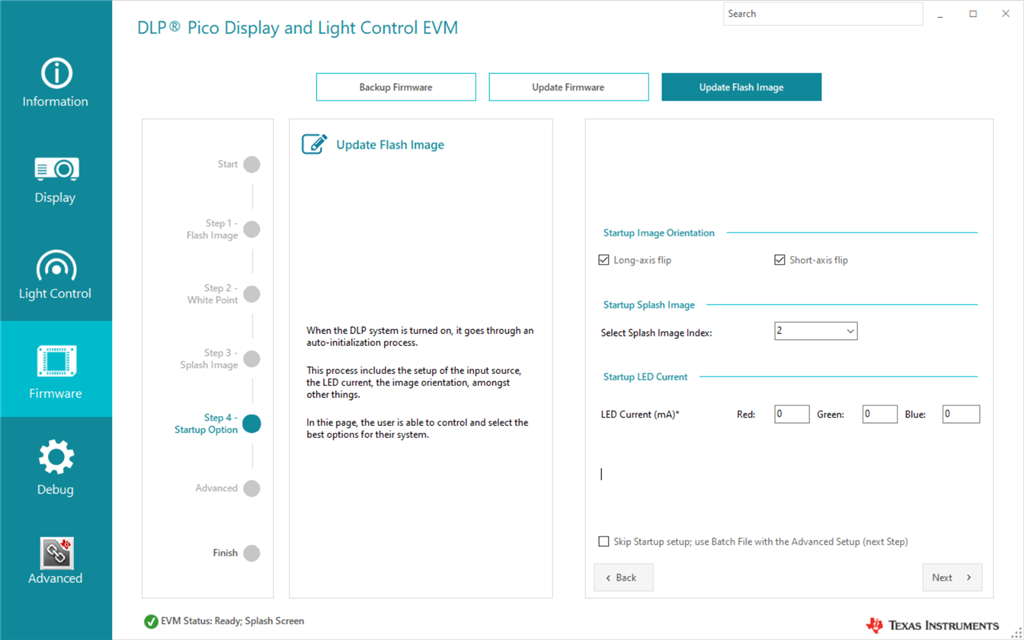Click the 'Startup Image Orientation' heading
This screenshot has width=1024, height=640.
(658, 232)
